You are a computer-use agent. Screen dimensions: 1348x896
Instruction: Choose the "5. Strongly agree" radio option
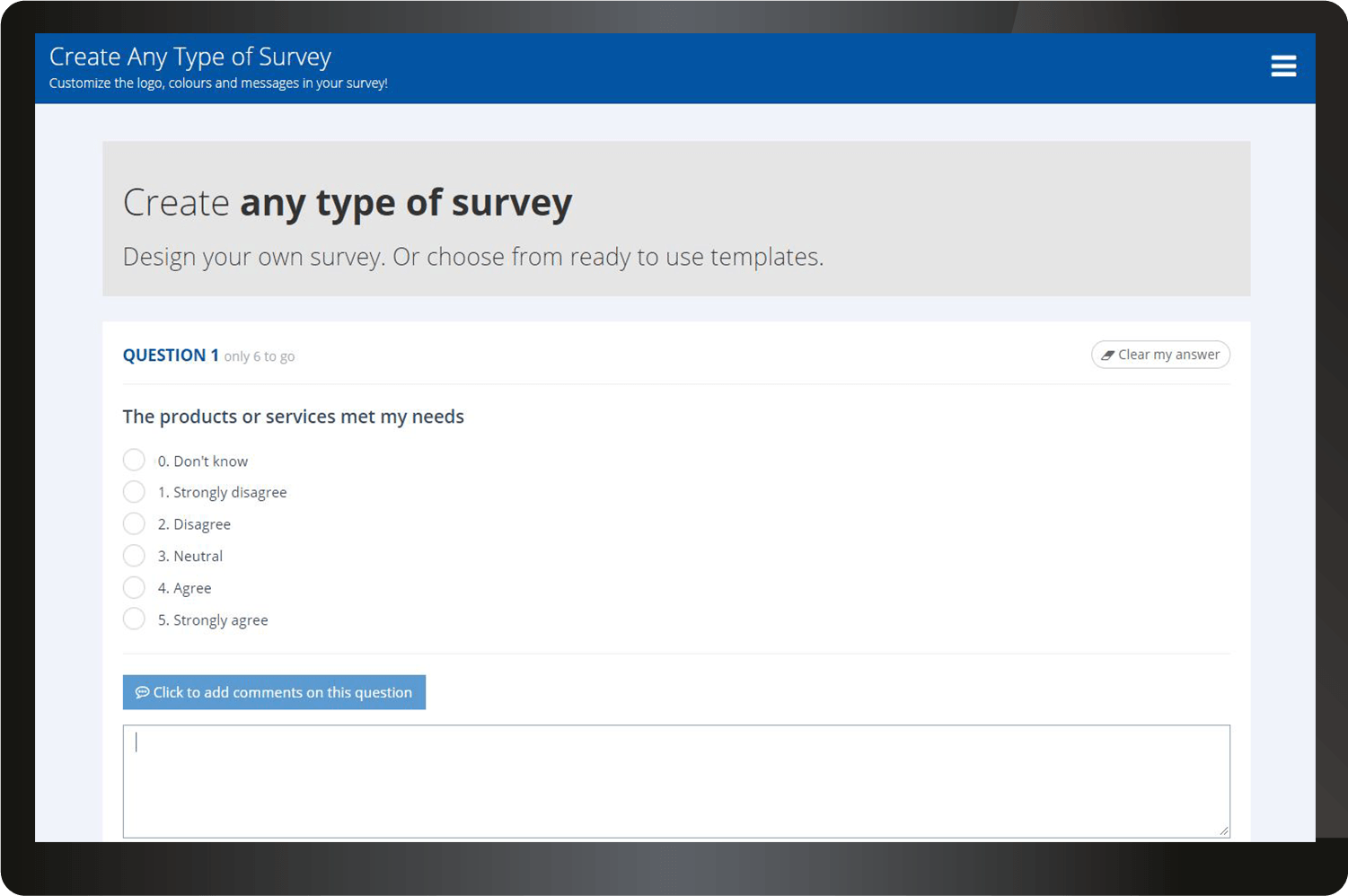134,619
